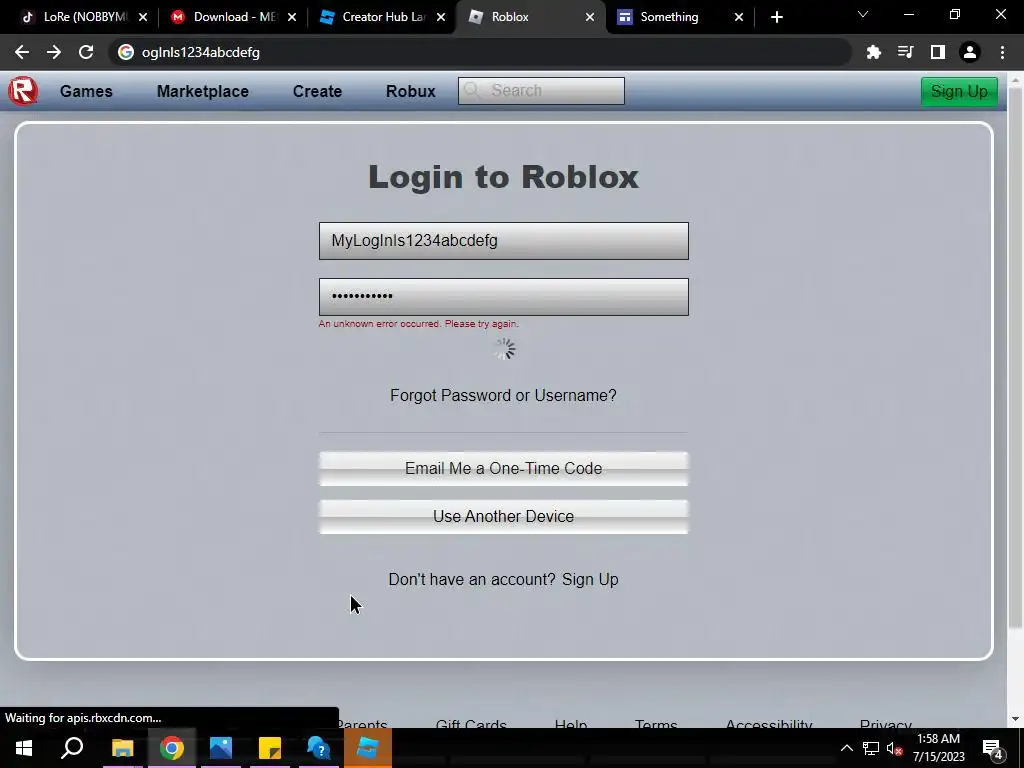Click Use Another Device button
Image resolution: width=1024 pixels, height=768 pixels.
tap(504, 517)
